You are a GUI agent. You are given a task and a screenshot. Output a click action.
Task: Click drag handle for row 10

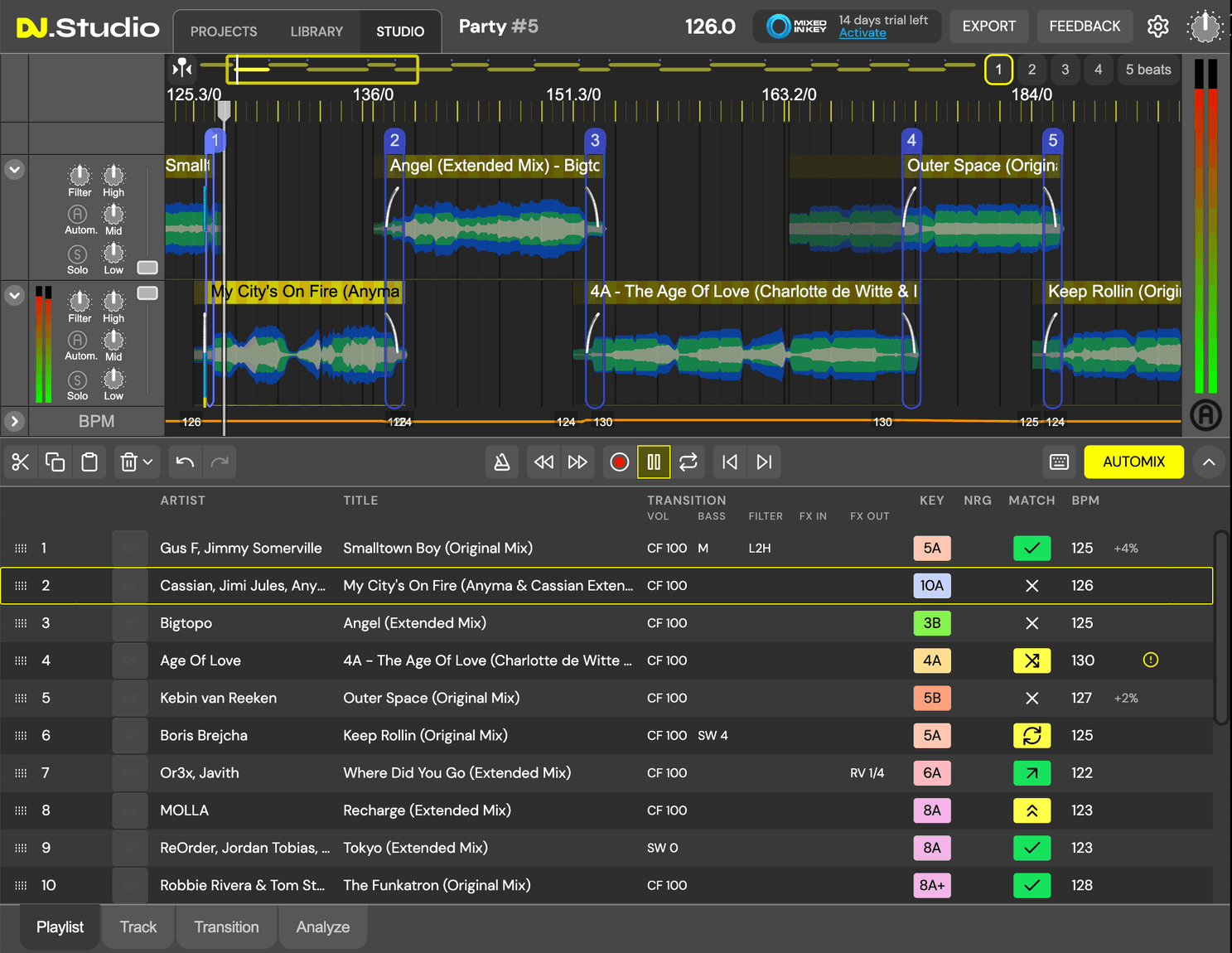tap(21, 886)
